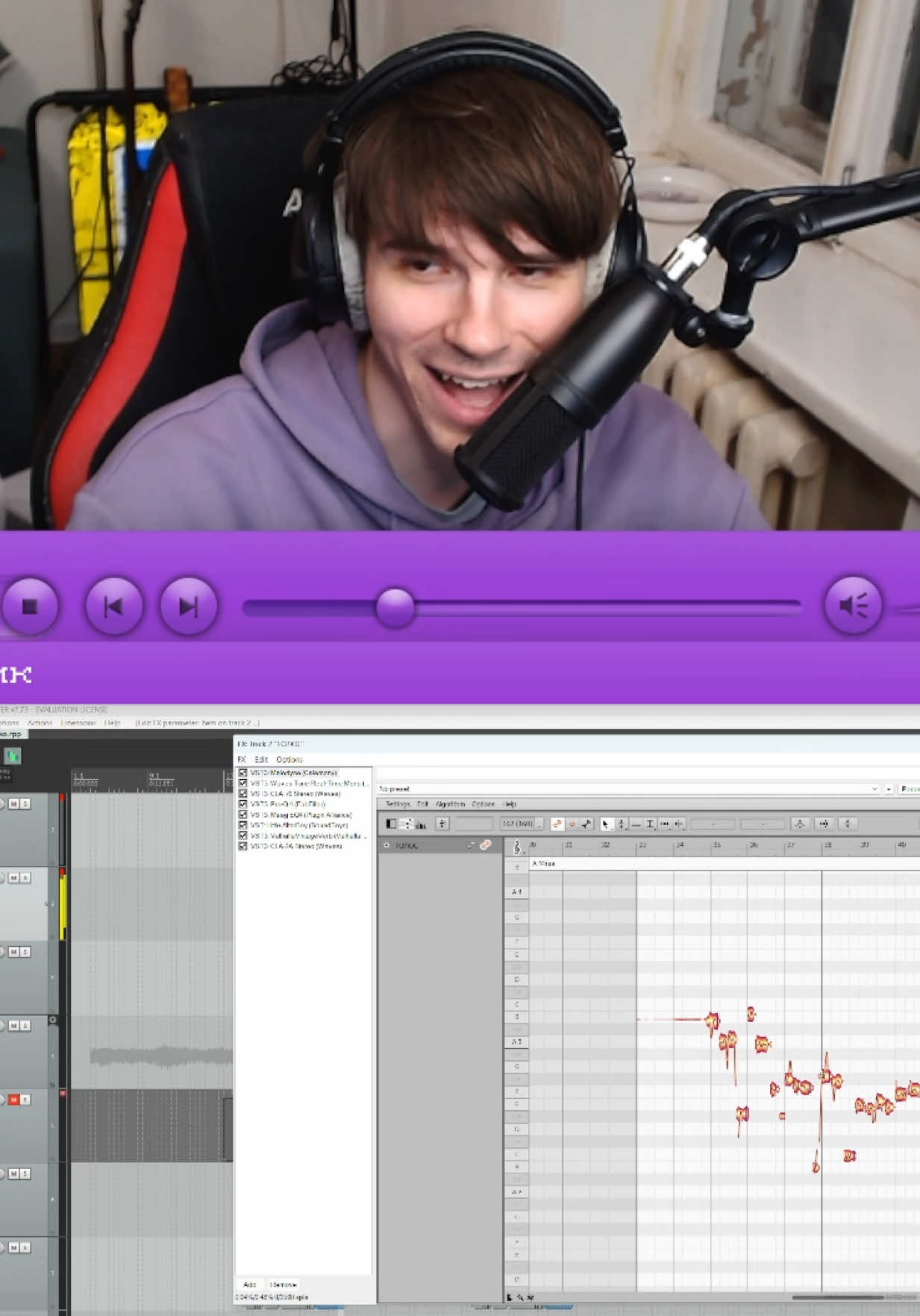
Task: Select 'Pro-Q (FabFilter)' in the FX list
Action: (x=288, y=804)
